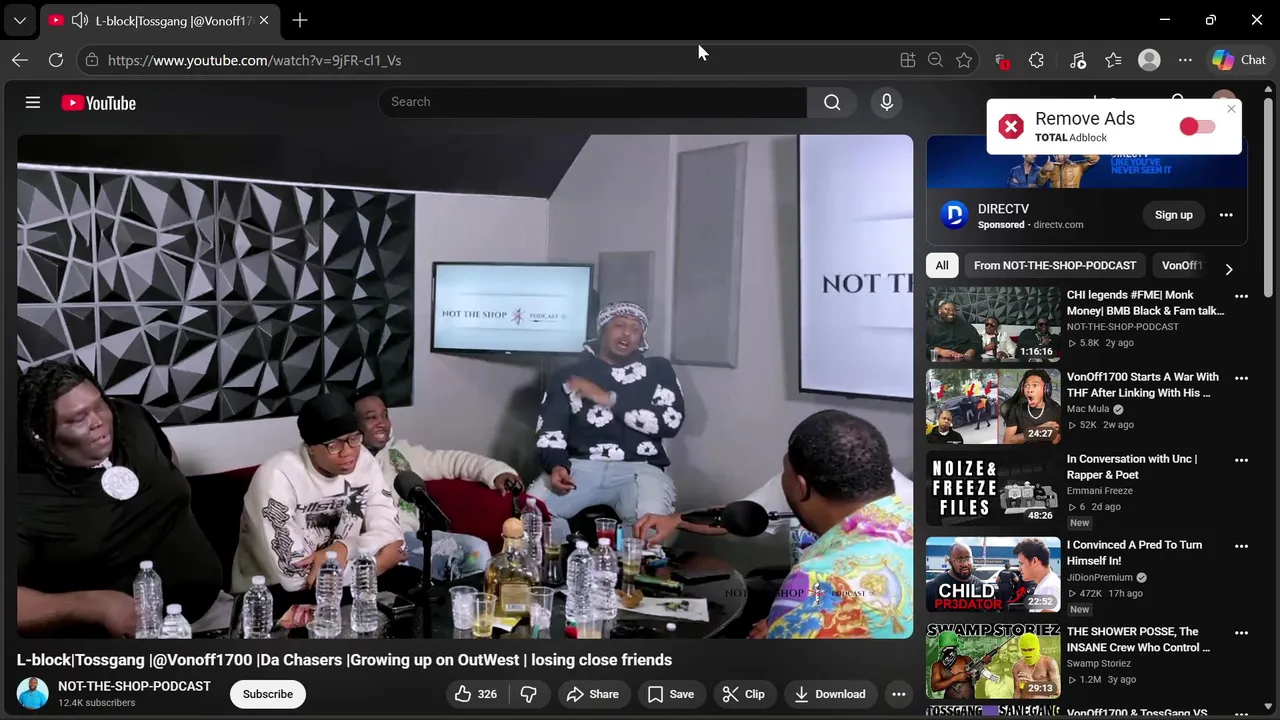1280x720 pixels.
Task: Dislike the video with thumbs down
Action: [x=529, y=694]
